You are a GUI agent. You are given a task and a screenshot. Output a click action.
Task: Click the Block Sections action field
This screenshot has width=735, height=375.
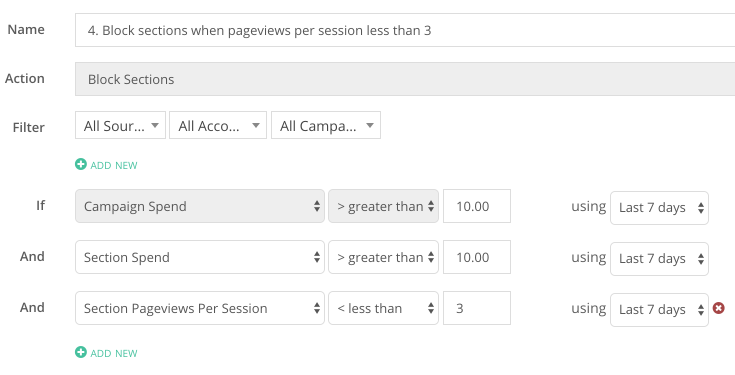click(x=405, y=79)
